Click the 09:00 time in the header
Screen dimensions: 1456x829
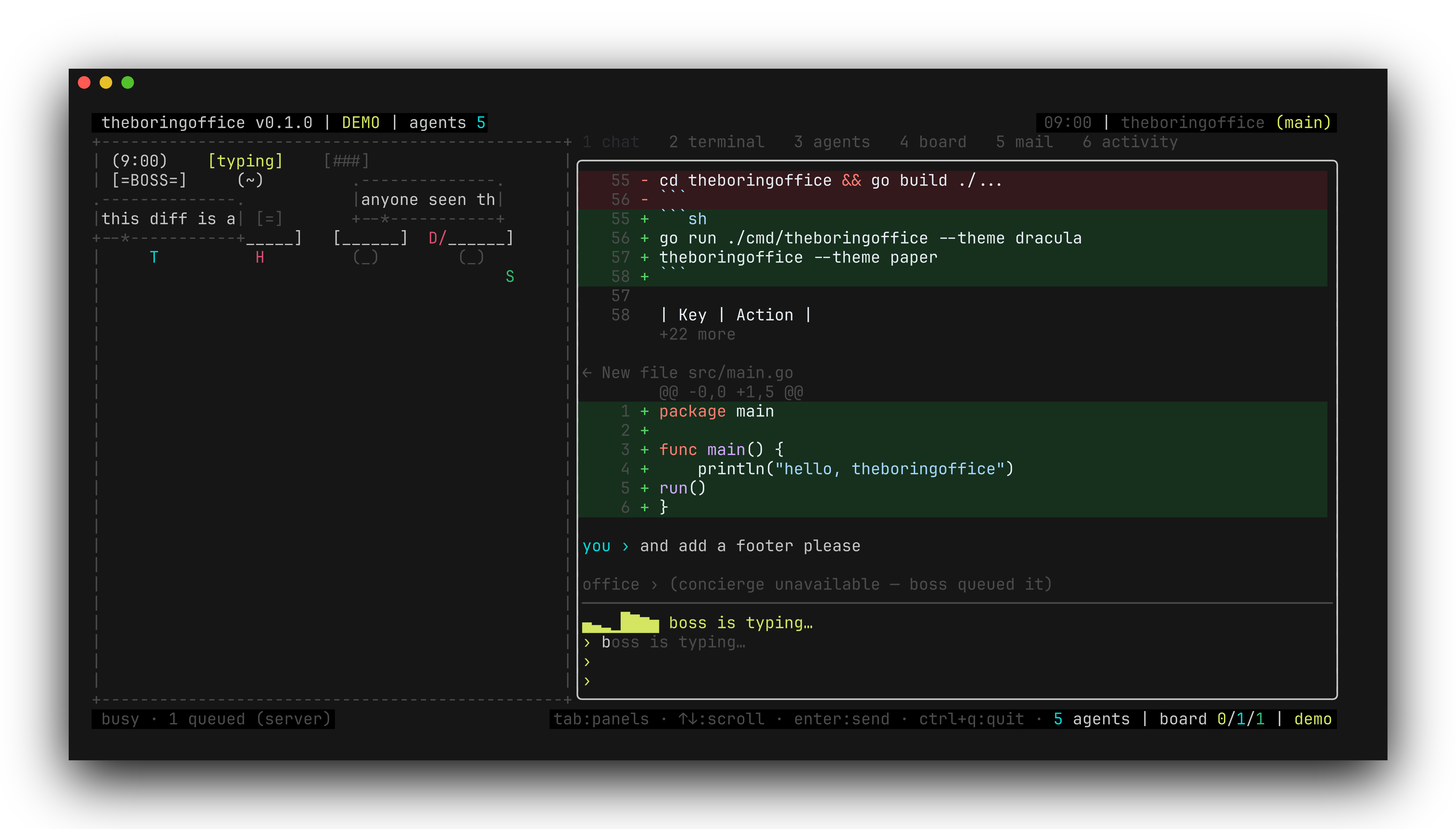[1068, 123]
